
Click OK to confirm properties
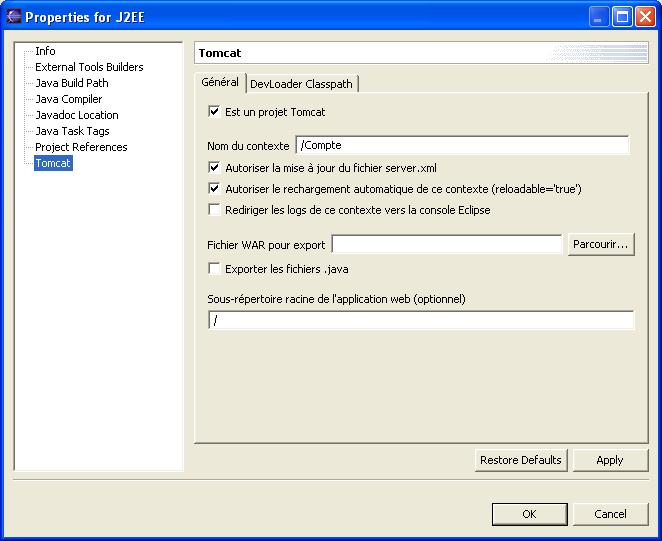point(529,514)
